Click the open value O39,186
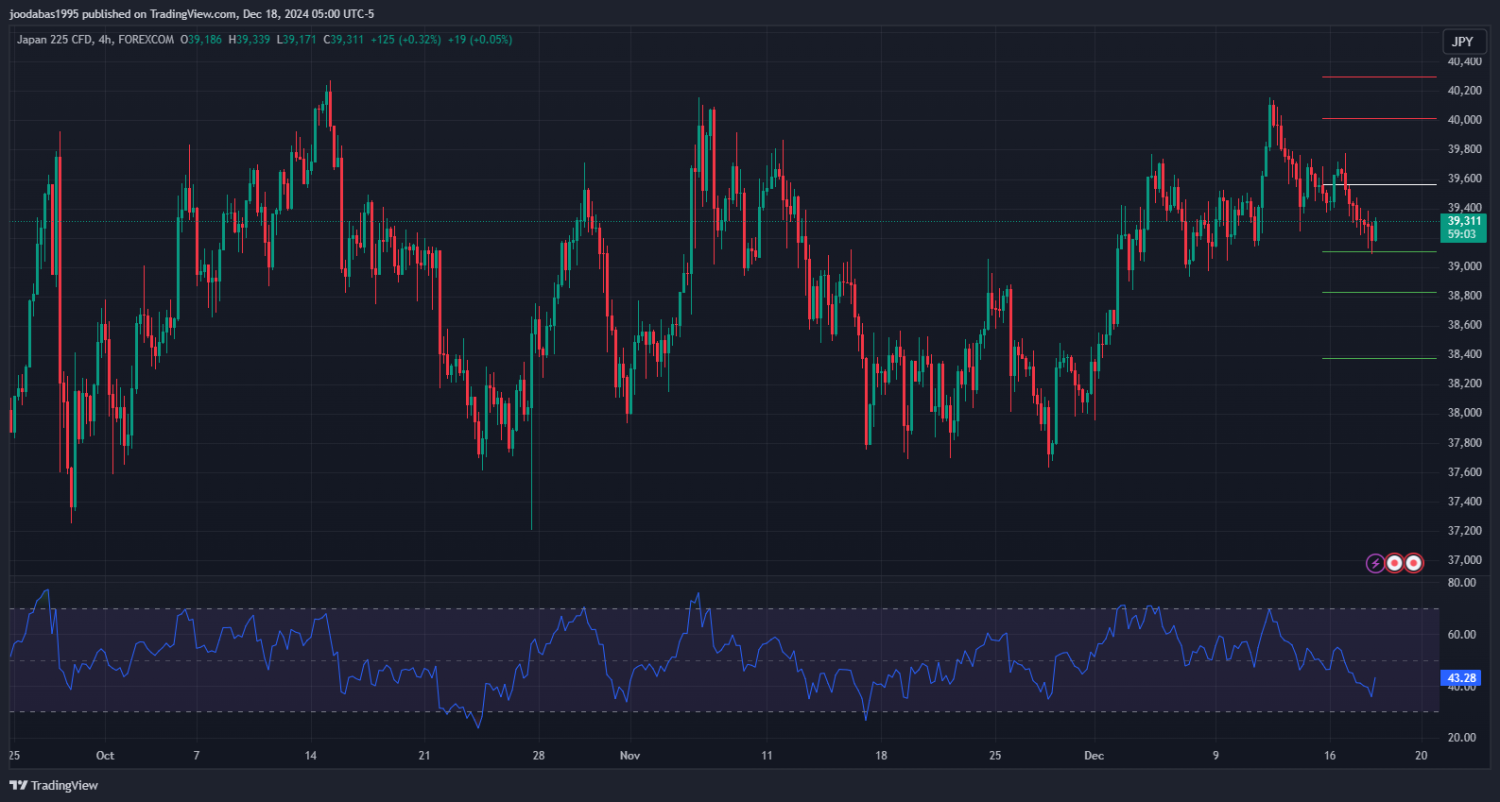 [x=203, y=39]
